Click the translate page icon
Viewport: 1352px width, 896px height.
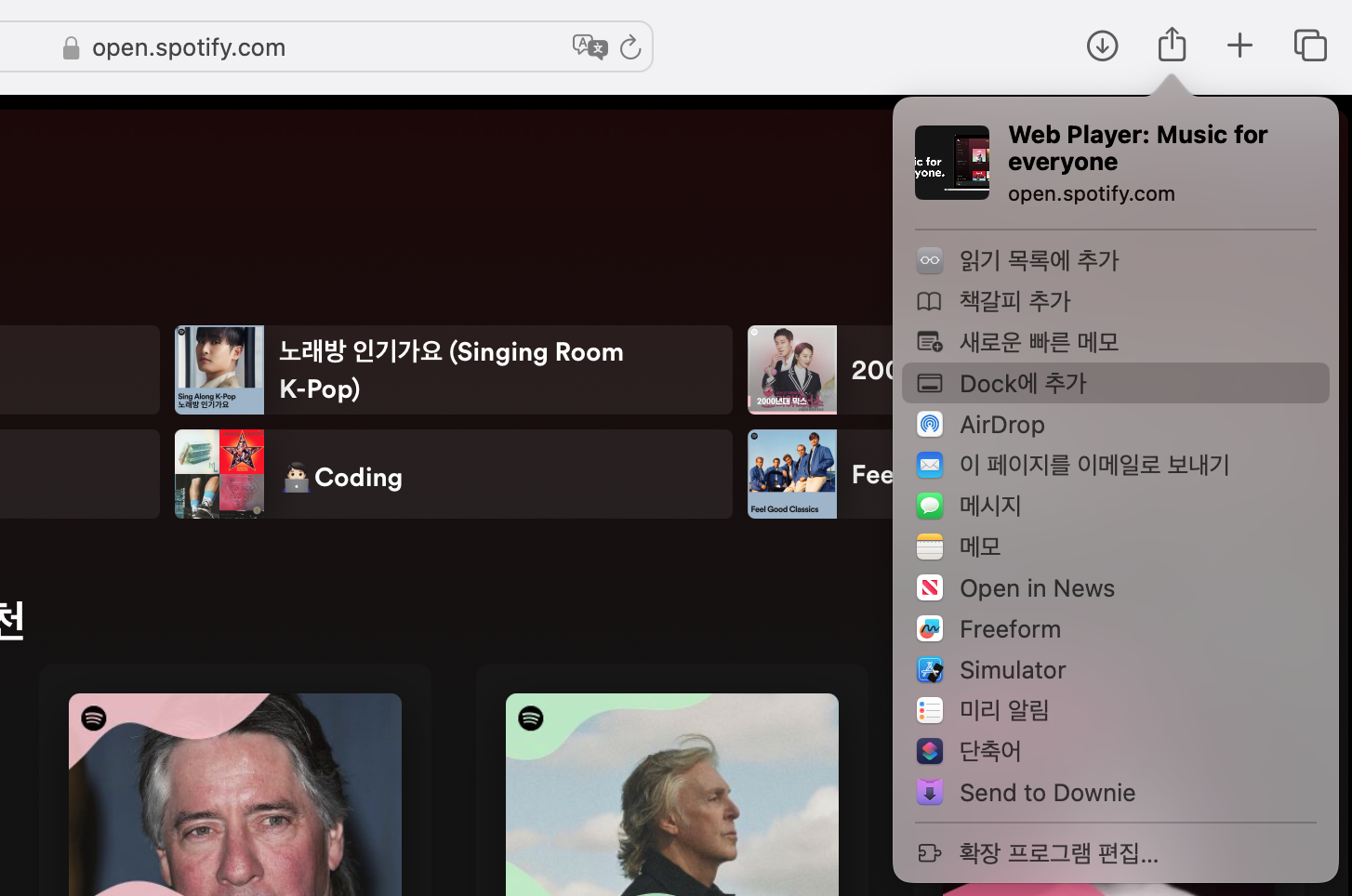590,46
